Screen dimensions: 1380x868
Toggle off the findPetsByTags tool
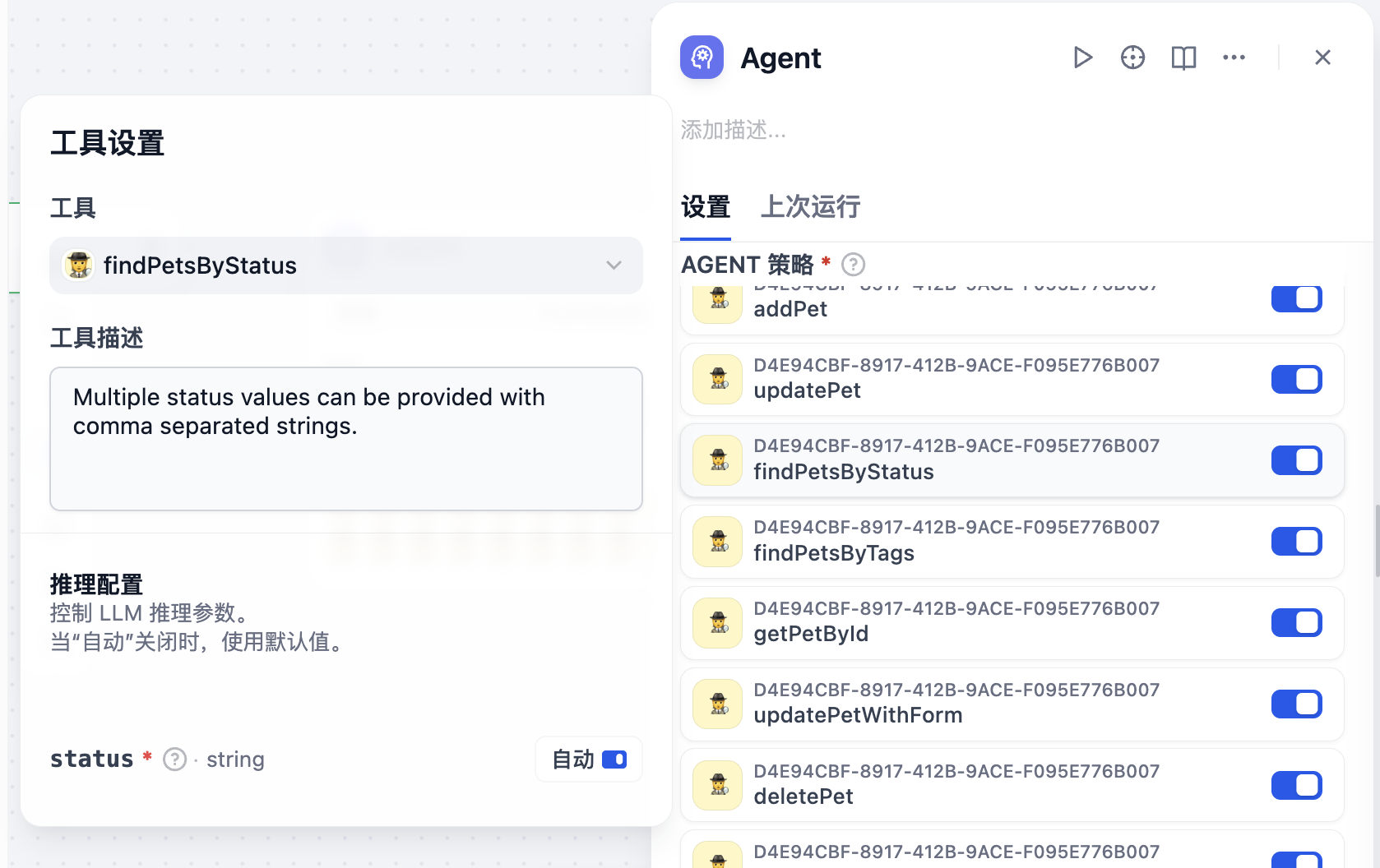pyautogui.click(x=1296, y=542)
